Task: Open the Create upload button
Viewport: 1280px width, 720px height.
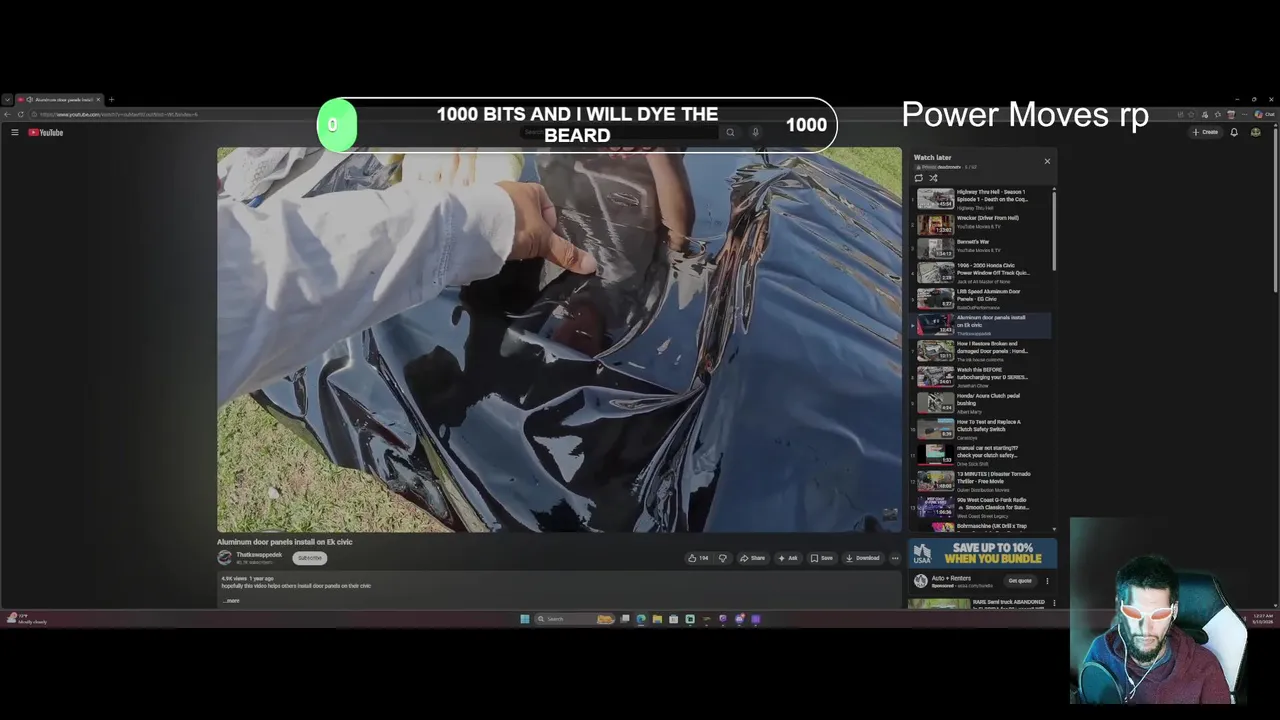Action: 1205,132
